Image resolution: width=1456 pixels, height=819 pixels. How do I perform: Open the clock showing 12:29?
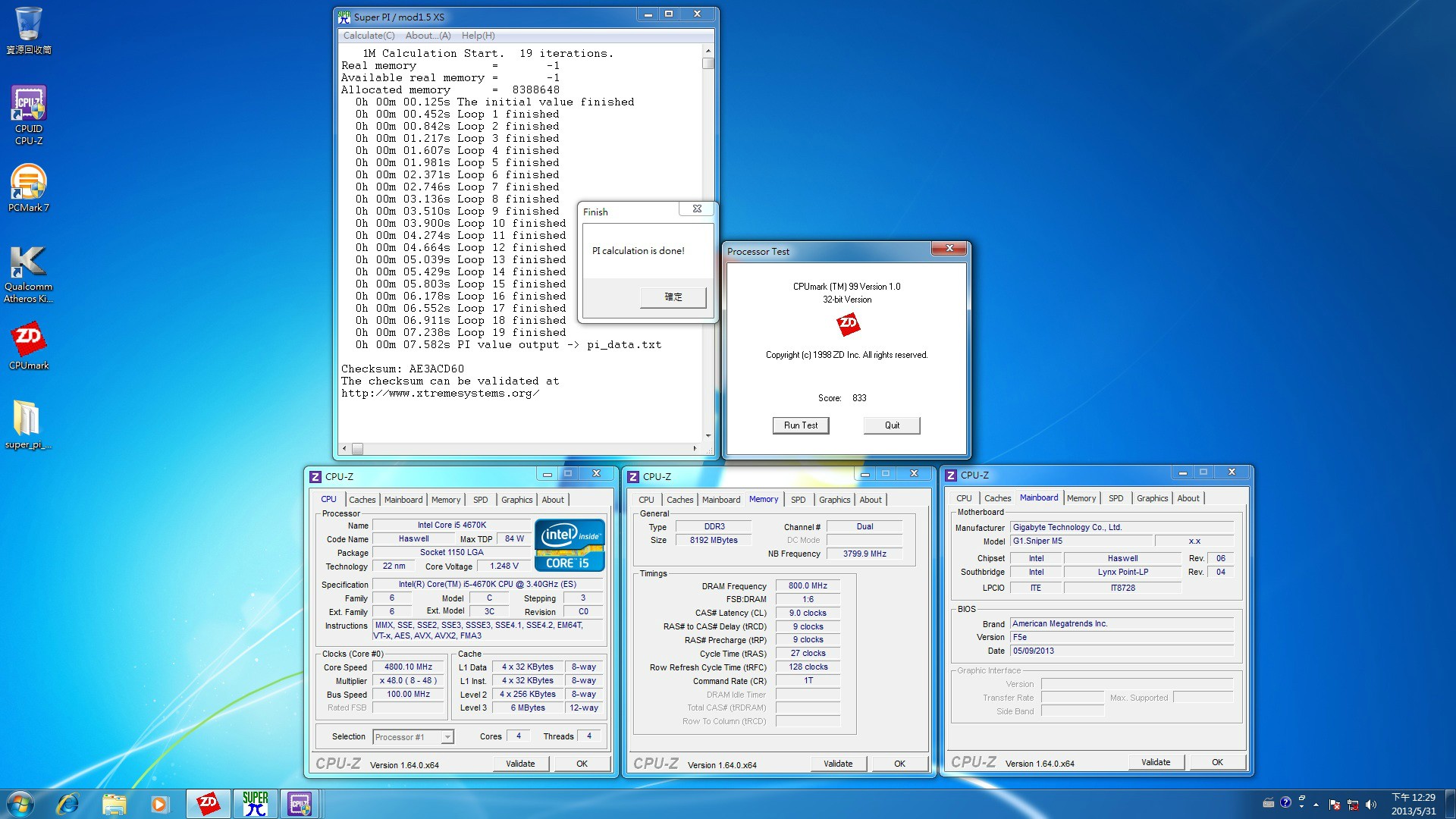click(1414, 804)
